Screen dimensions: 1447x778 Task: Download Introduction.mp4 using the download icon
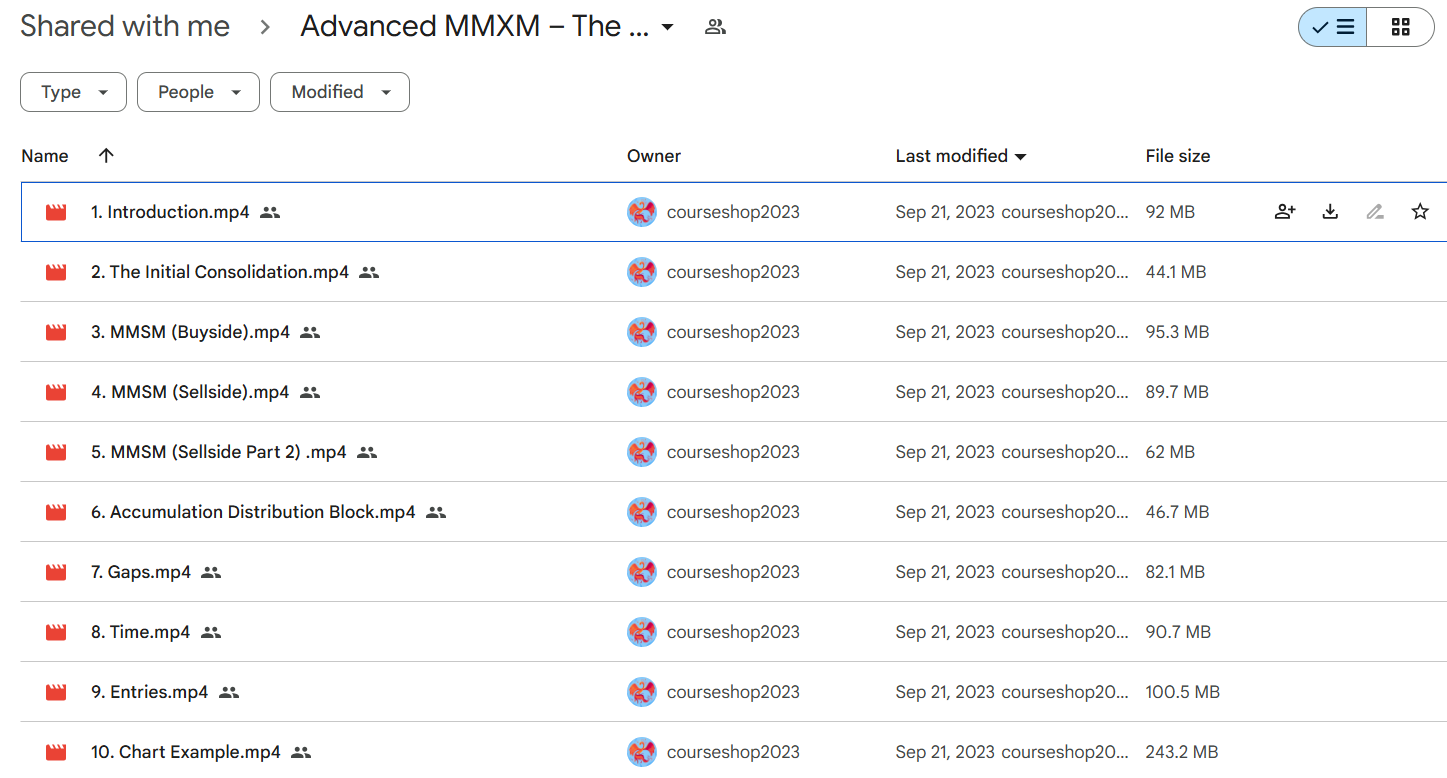point(1330,212)
